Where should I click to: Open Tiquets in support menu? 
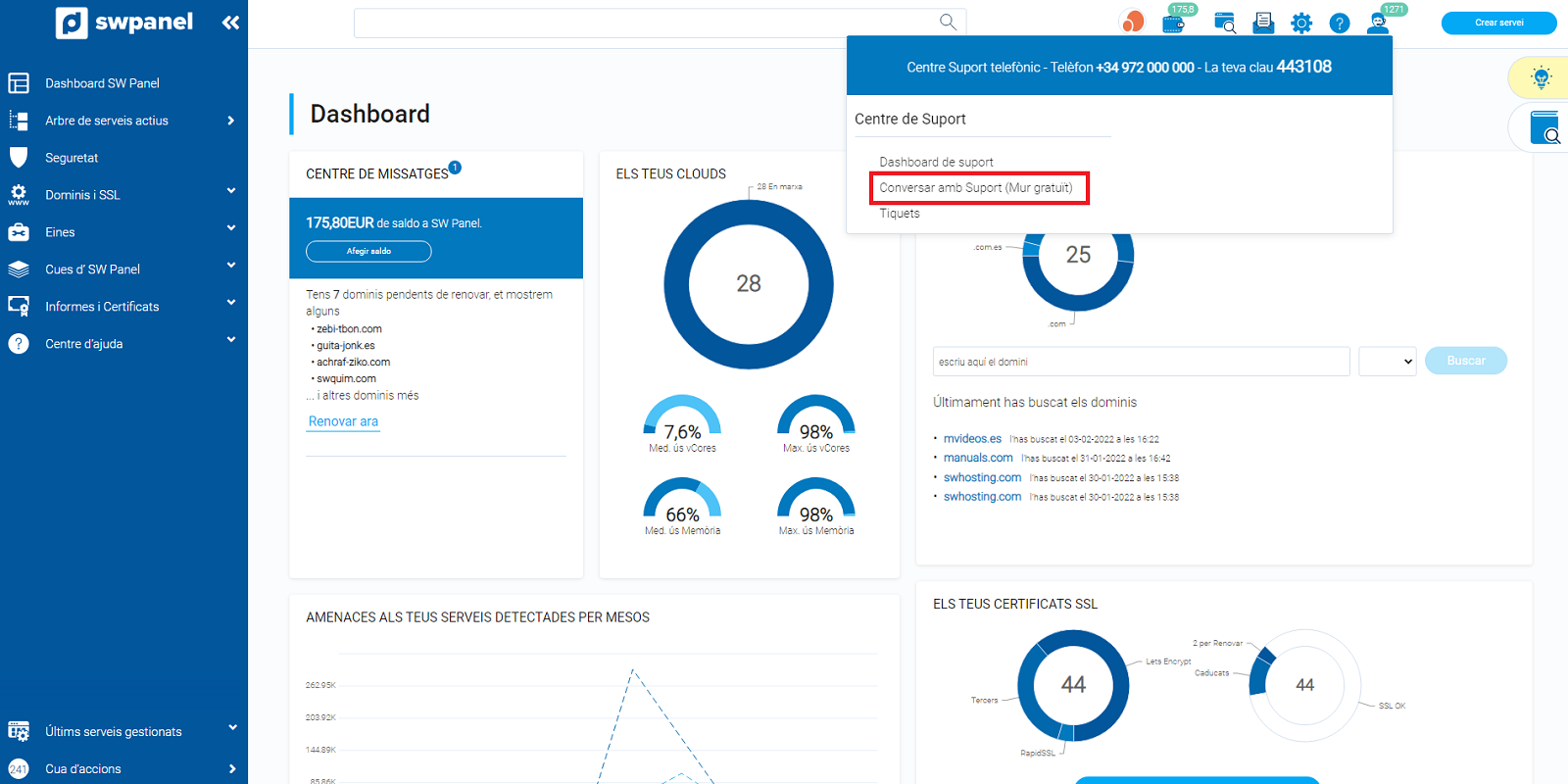point(900,214)
